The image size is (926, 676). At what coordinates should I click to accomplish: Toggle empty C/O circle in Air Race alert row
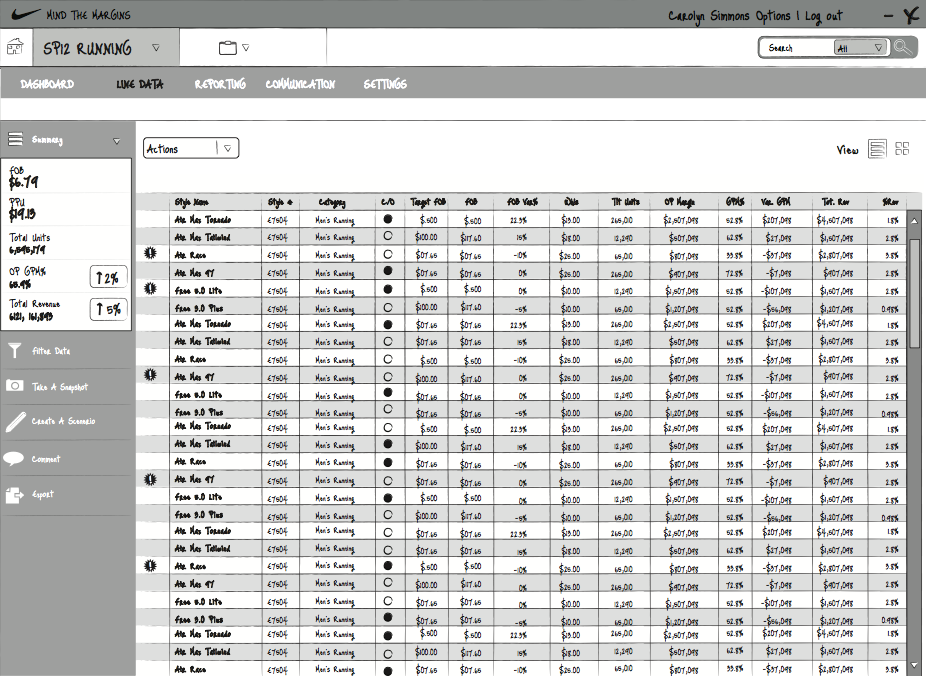388,254
